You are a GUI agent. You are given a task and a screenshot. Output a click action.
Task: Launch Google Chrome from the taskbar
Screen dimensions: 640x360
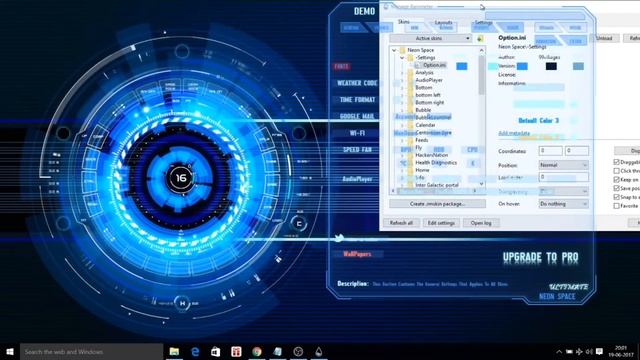[x=257, y=351]
